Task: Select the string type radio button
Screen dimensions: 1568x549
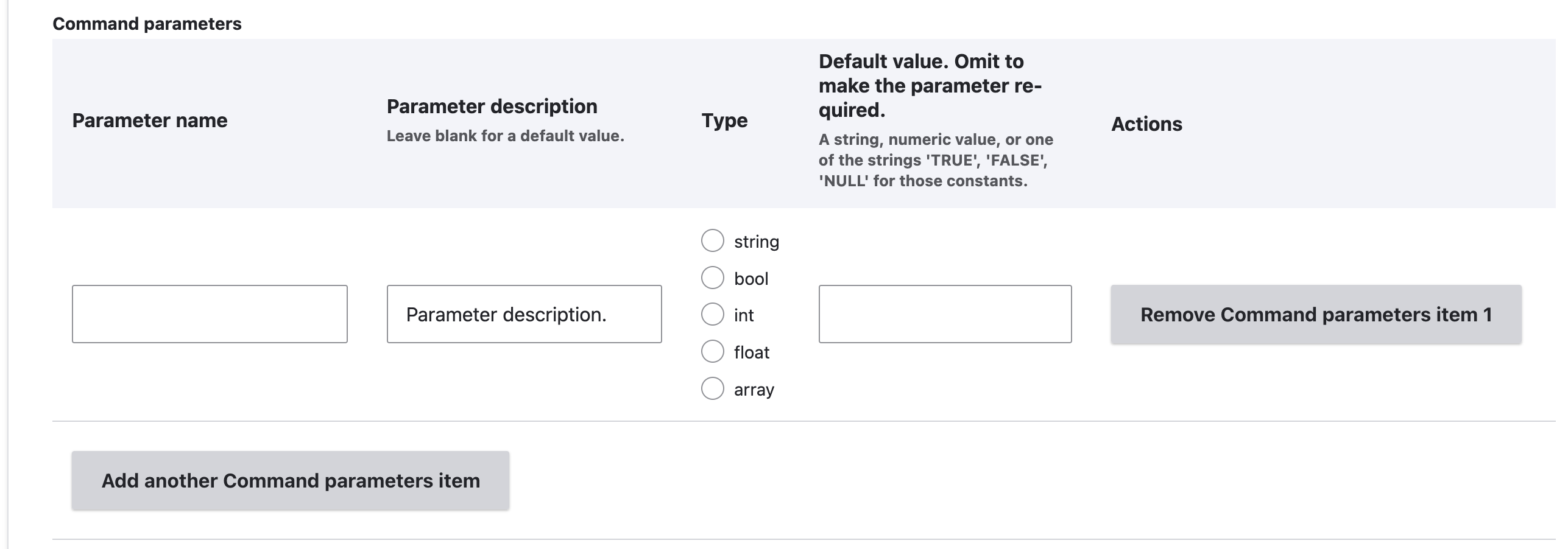Action: click(x=712, y=240)
